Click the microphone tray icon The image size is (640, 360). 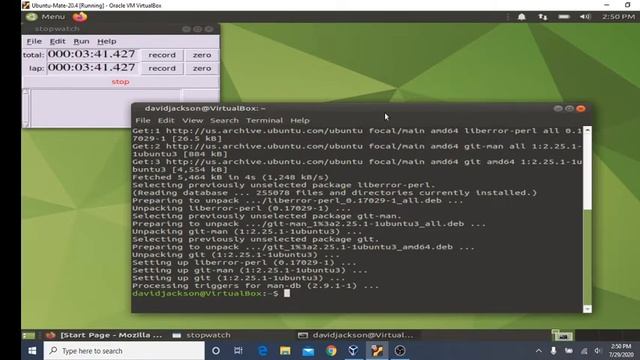(553, 351)
